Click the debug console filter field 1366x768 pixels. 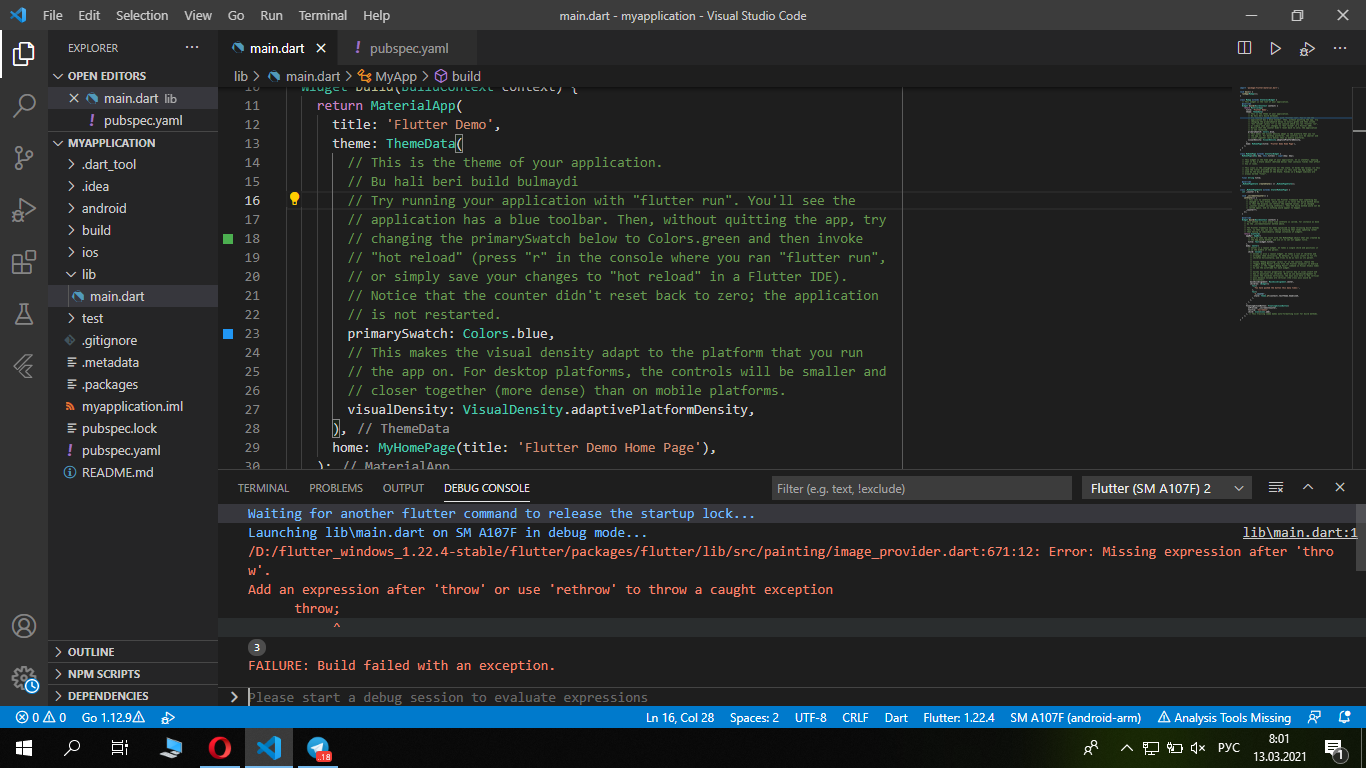[x=921, y=488]
